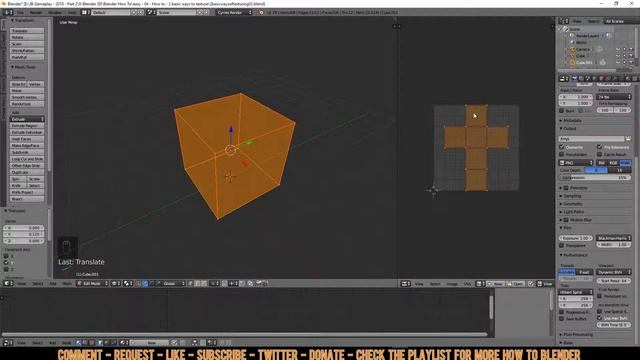Open the Mesh menu in the 3D view header
The image size is (640, 360).
(x=67, y=283)
